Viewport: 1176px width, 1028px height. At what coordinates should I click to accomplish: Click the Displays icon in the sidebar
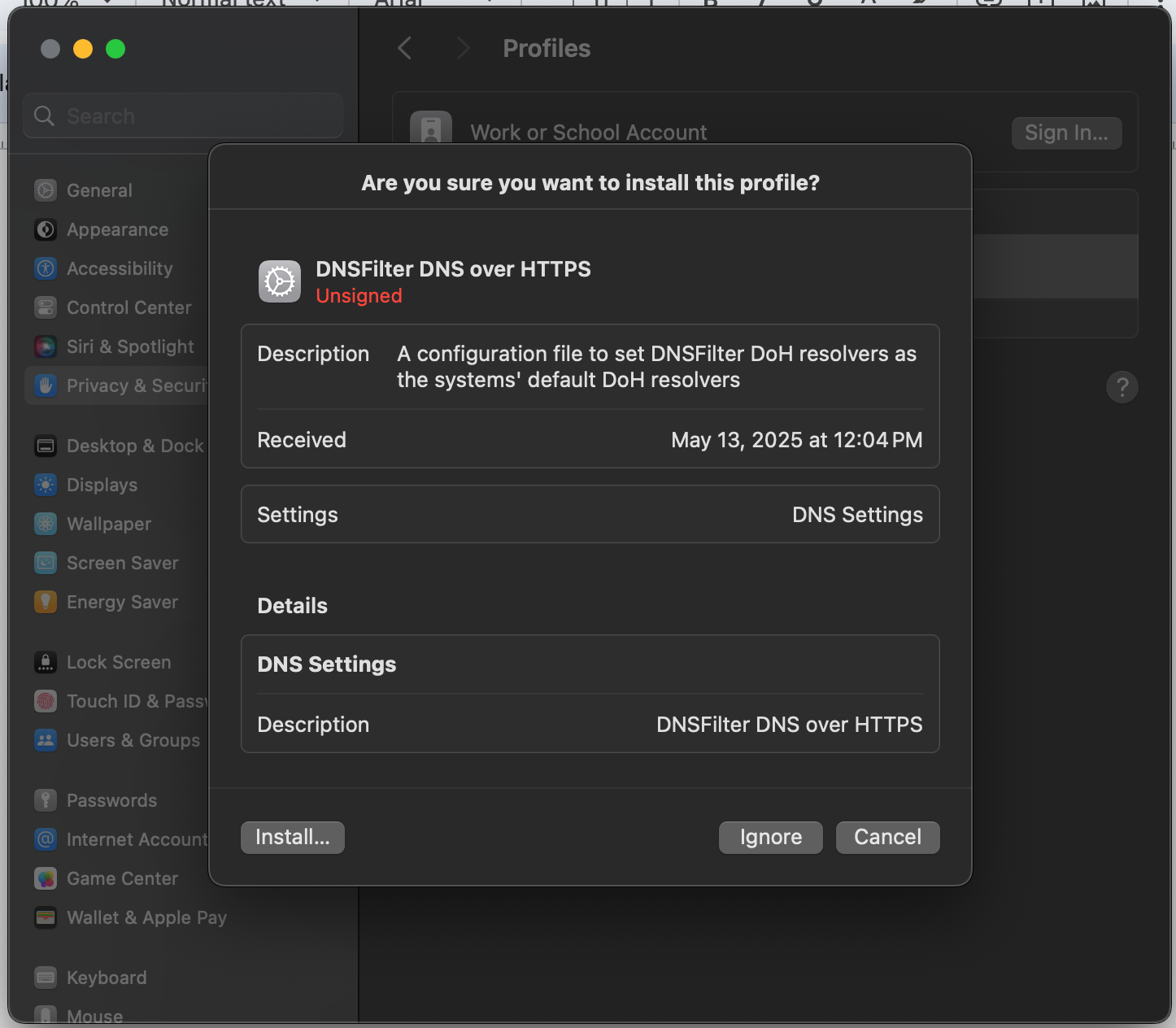pyautogui.click(x=46, y=485)
